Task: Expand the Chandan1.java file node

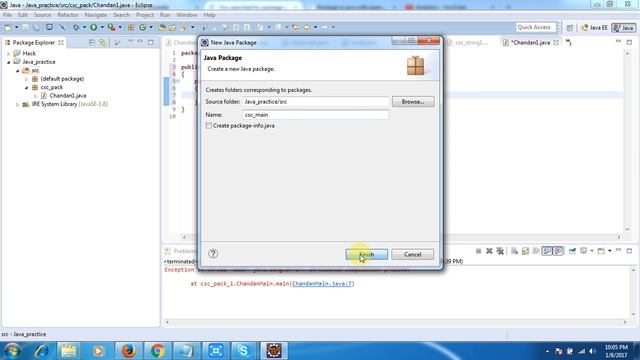Action: coord(36,96)
